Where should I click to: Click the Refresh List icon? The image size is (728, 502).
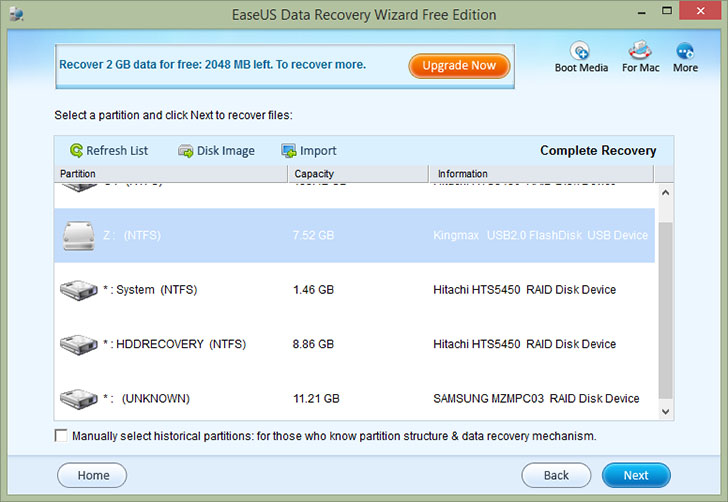point(76,150)
